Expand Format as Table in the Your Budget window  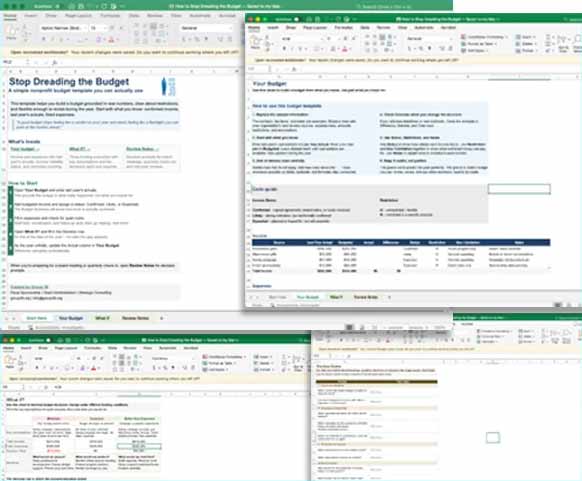[480, 44]
